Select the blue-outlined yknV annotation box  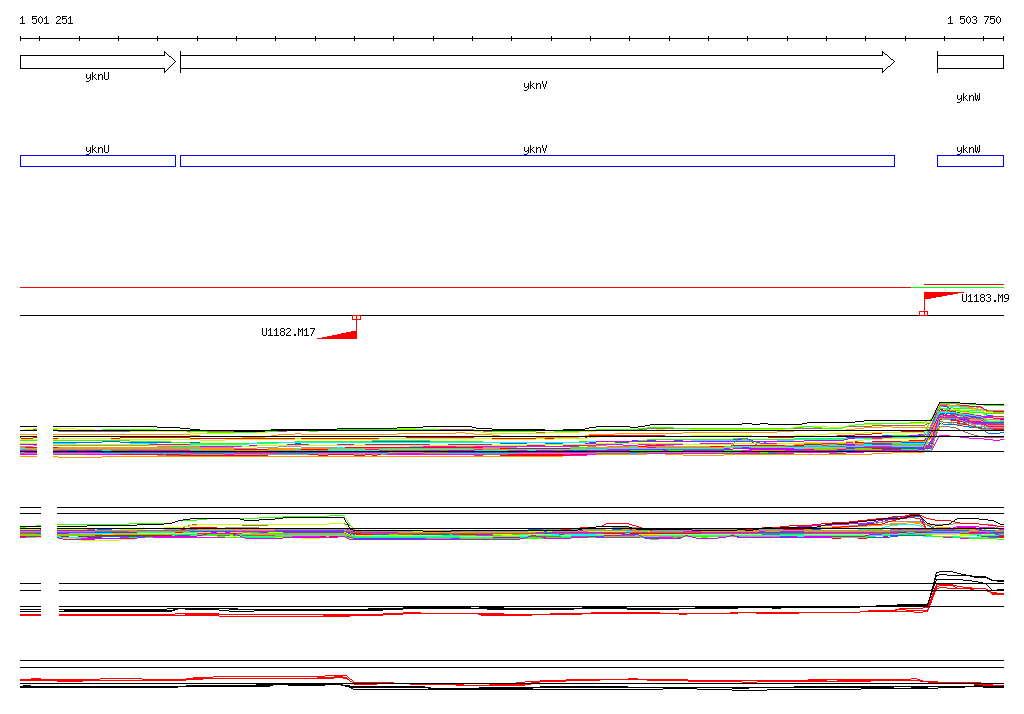(536, 161)
